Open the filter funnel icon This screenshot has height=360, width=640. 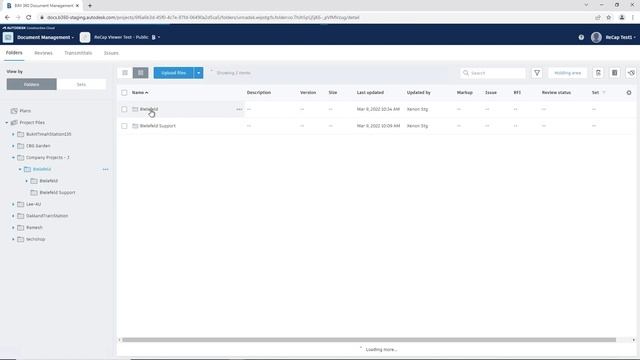point(537,73)
